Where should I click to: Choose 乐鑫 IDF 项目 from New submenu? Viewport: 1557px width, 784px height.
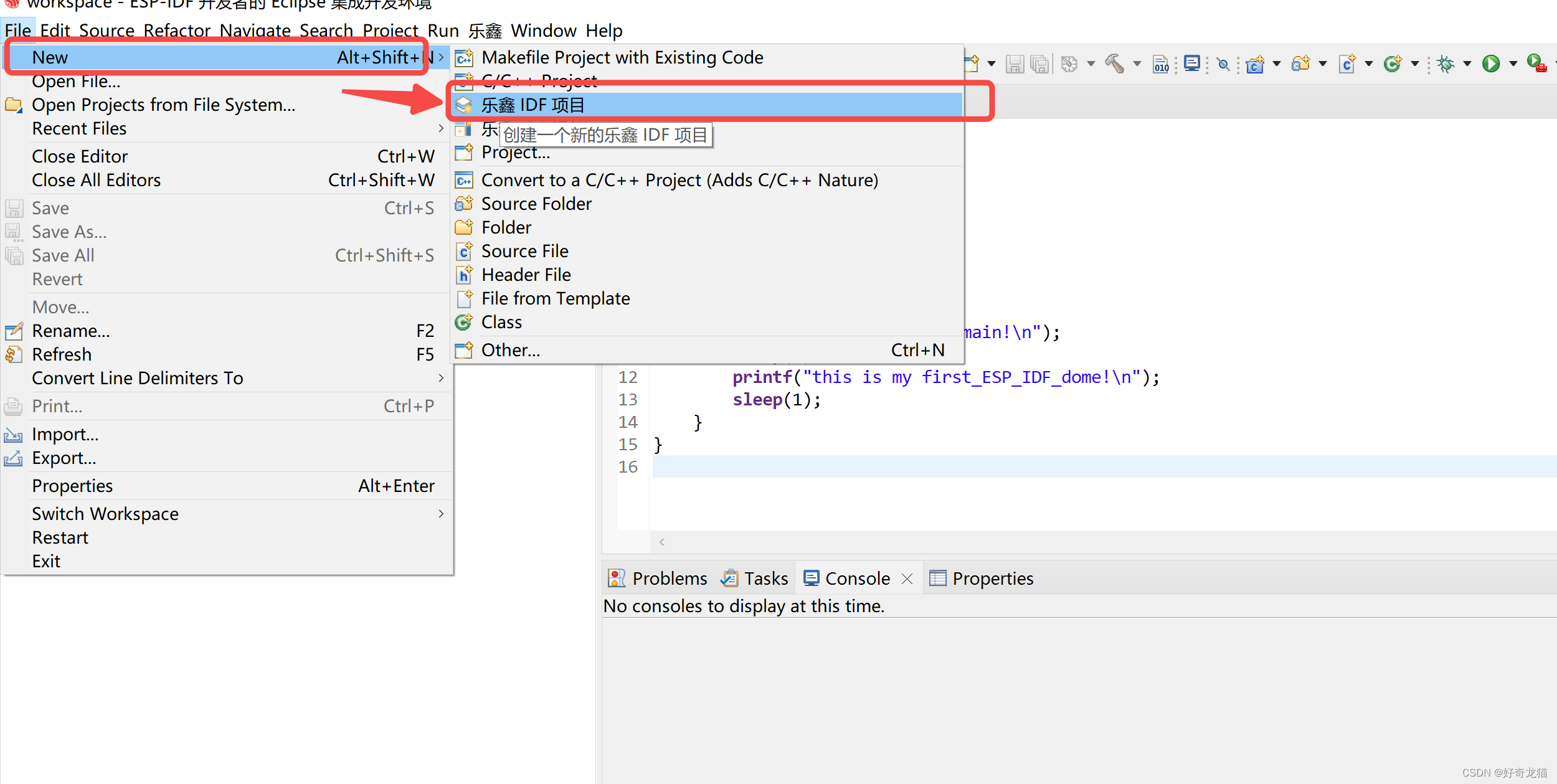[x=708, y=105]
